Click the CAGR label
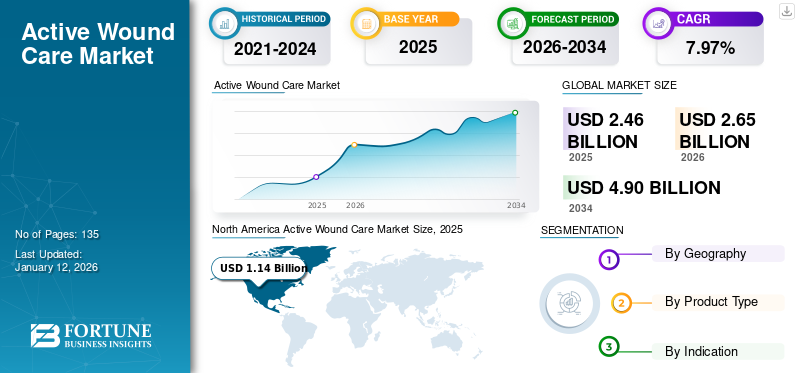 [693, 19]
